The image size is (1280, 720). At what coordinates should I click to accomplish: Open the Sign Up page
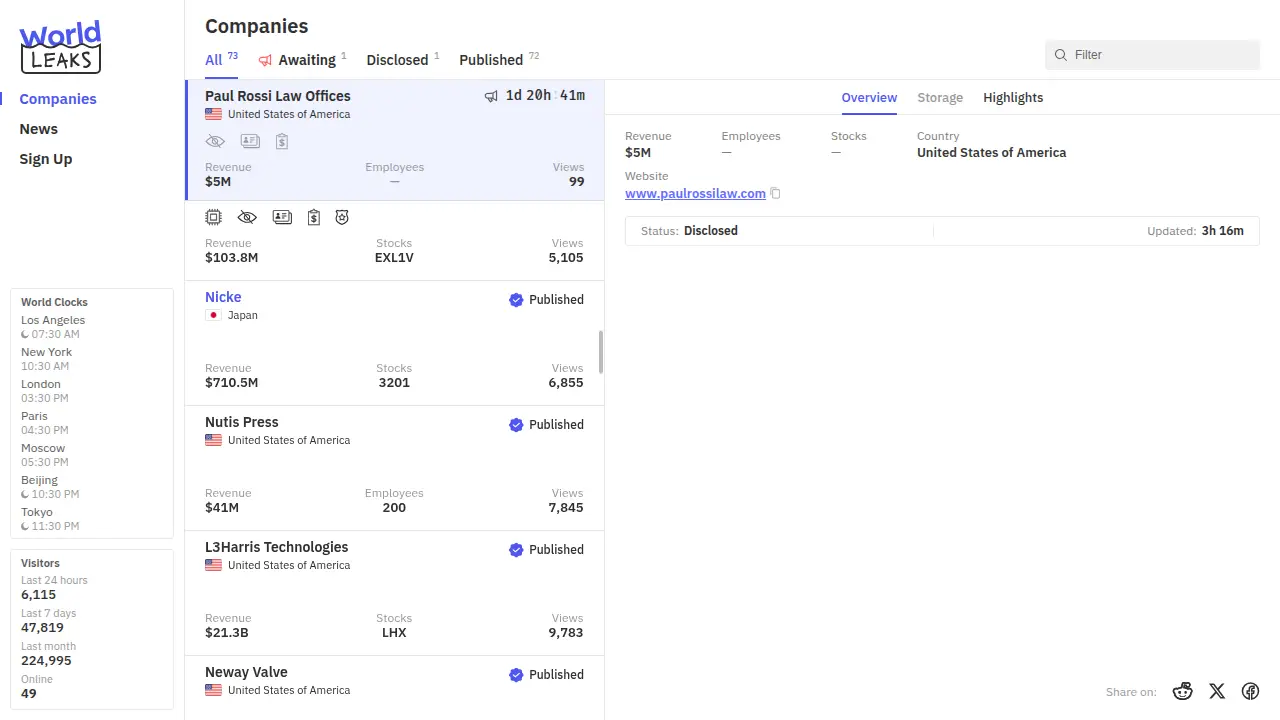(x=46, y=159)
